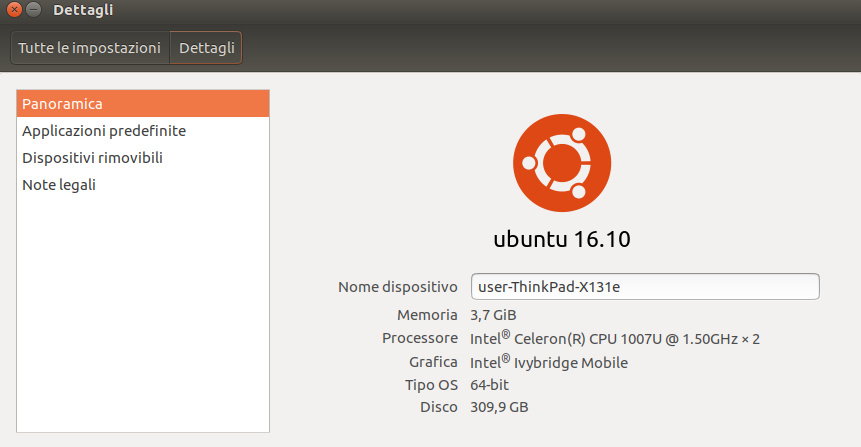Image resolution: width=861 pixels, height=447 pixels.
Task: Click the Nome dispositivo label
Action: 398,287
